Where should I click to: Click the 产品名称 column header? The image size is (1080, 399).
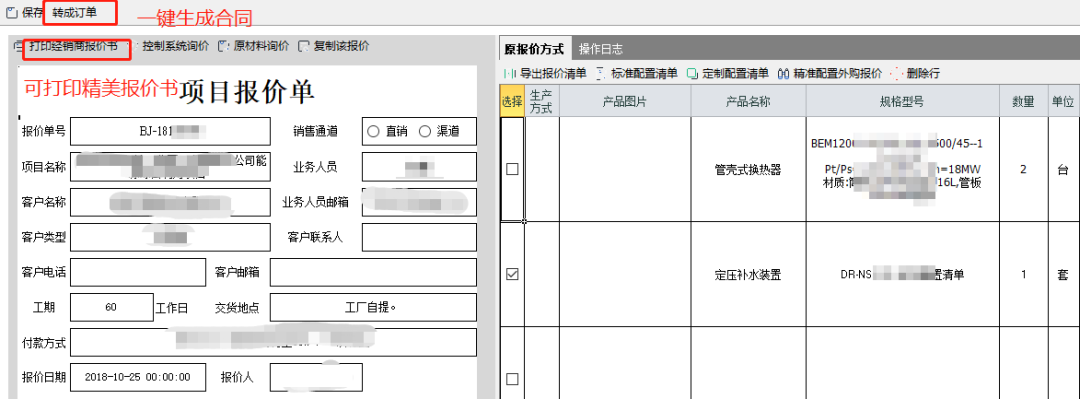click(x=749, y=101)
